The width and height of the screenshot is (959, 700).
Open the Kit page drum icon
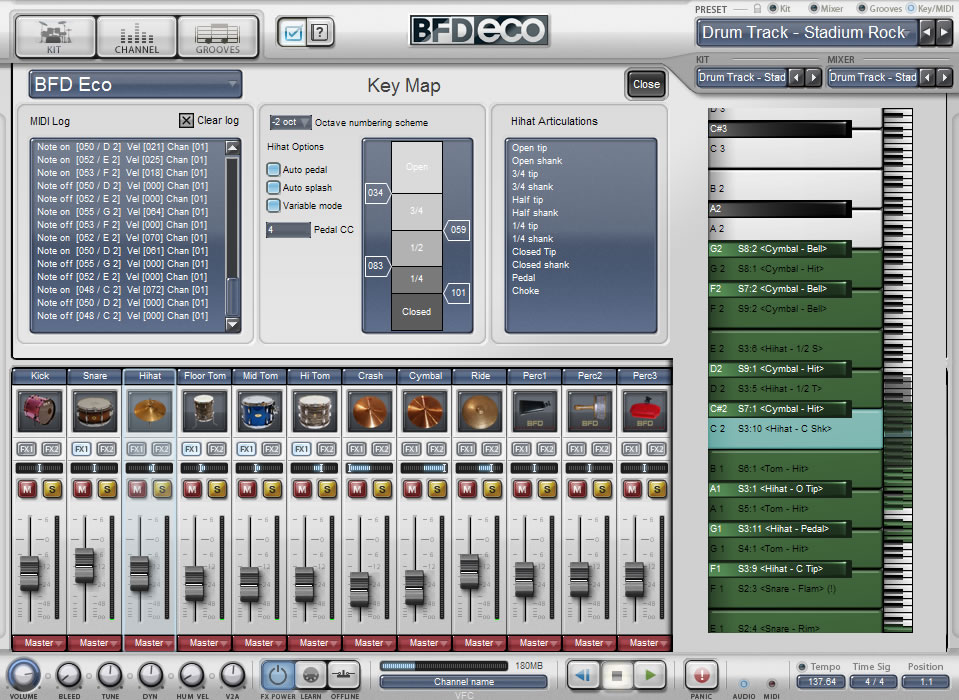coord(55,37)
